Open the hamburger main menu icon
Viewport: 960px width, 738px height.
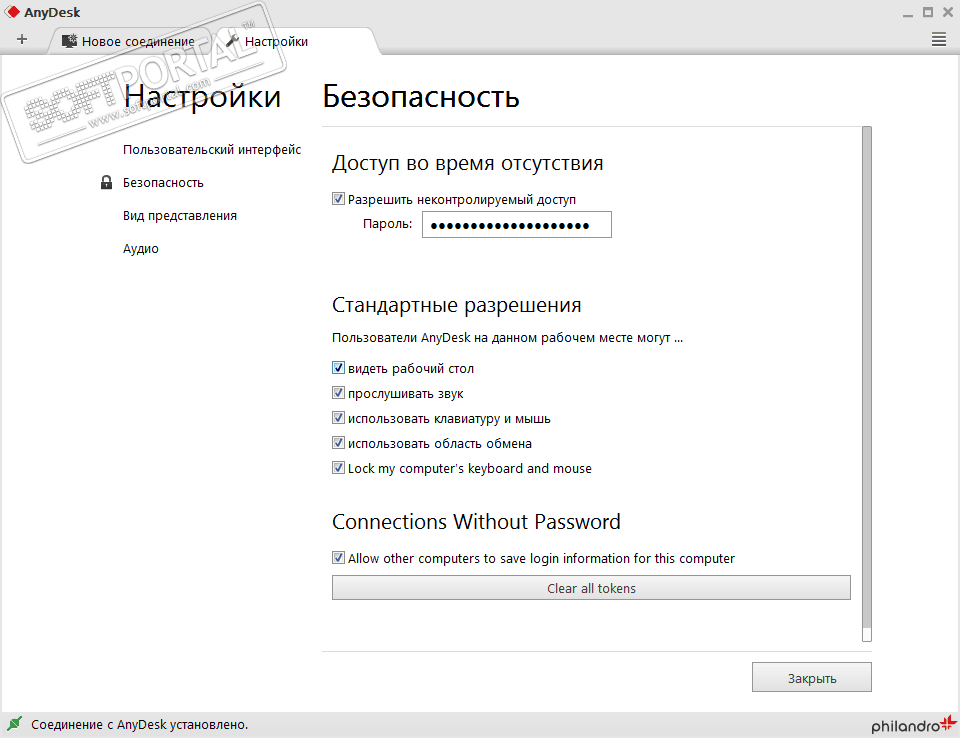pos(939,40)
